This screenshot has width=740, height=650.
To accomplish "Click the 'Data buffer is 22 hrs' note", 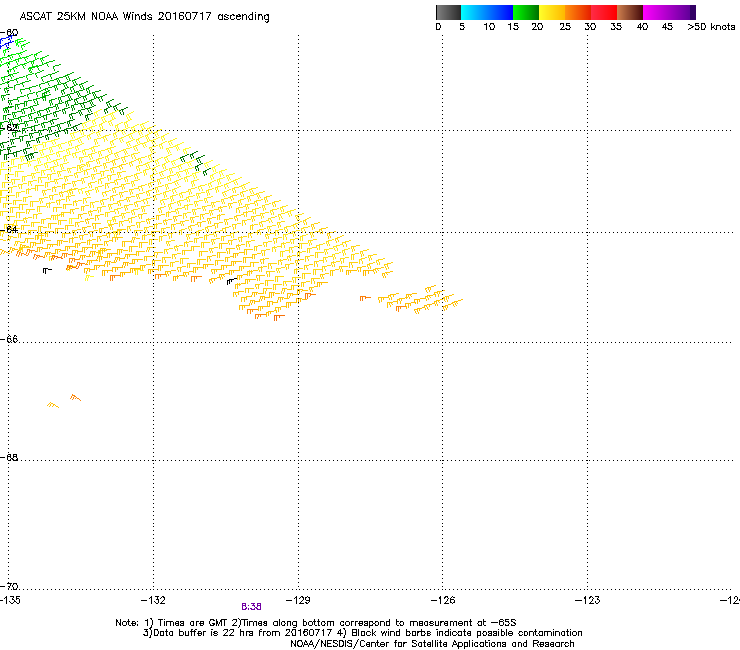I will pos(362,633).
